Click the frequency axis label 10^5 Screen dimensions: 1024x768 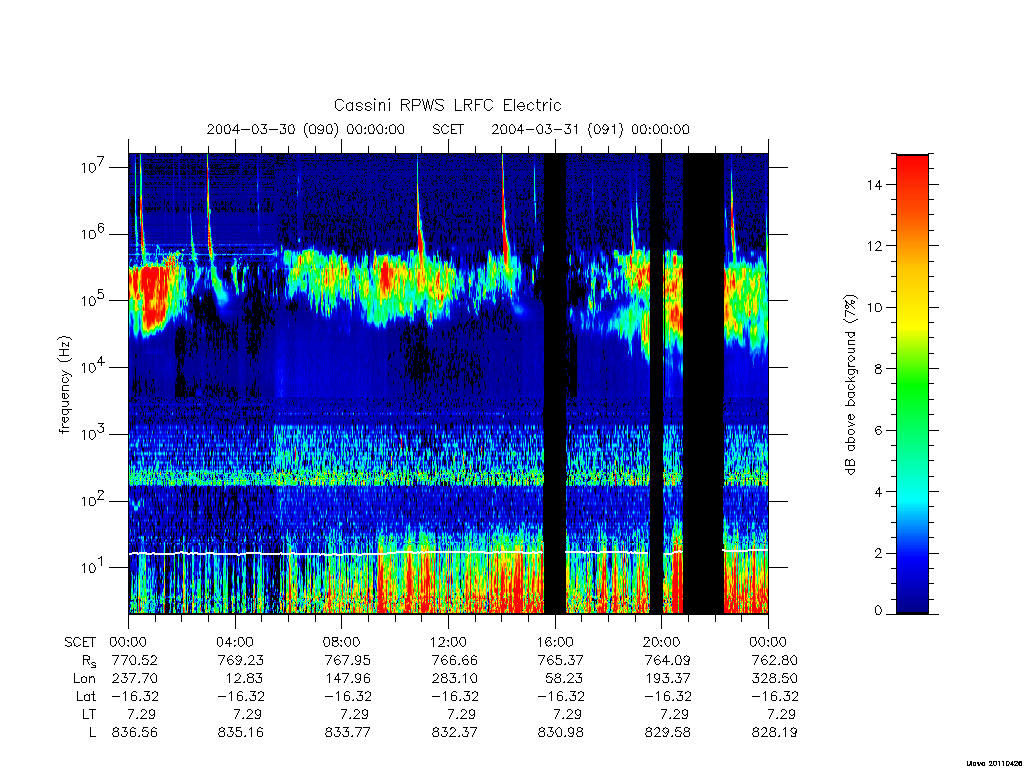(91, 300)
